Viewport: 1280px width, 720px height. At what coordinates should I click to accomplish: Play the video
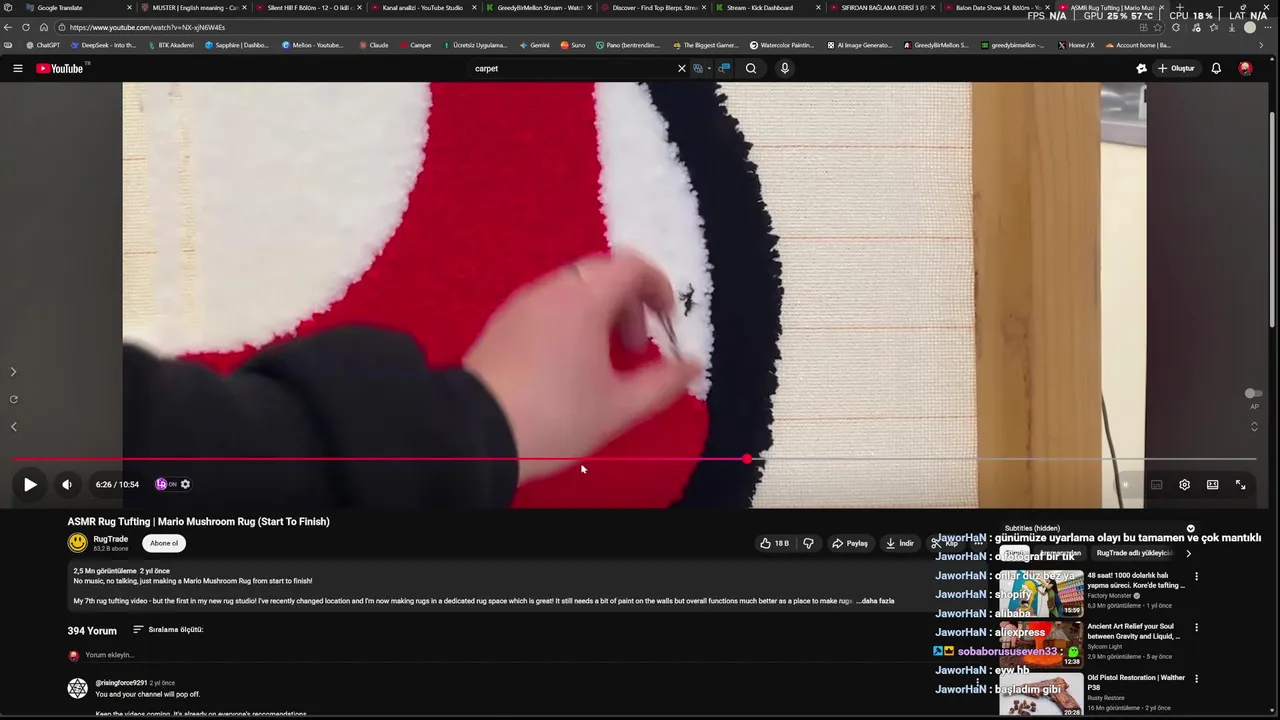point(30,484)
